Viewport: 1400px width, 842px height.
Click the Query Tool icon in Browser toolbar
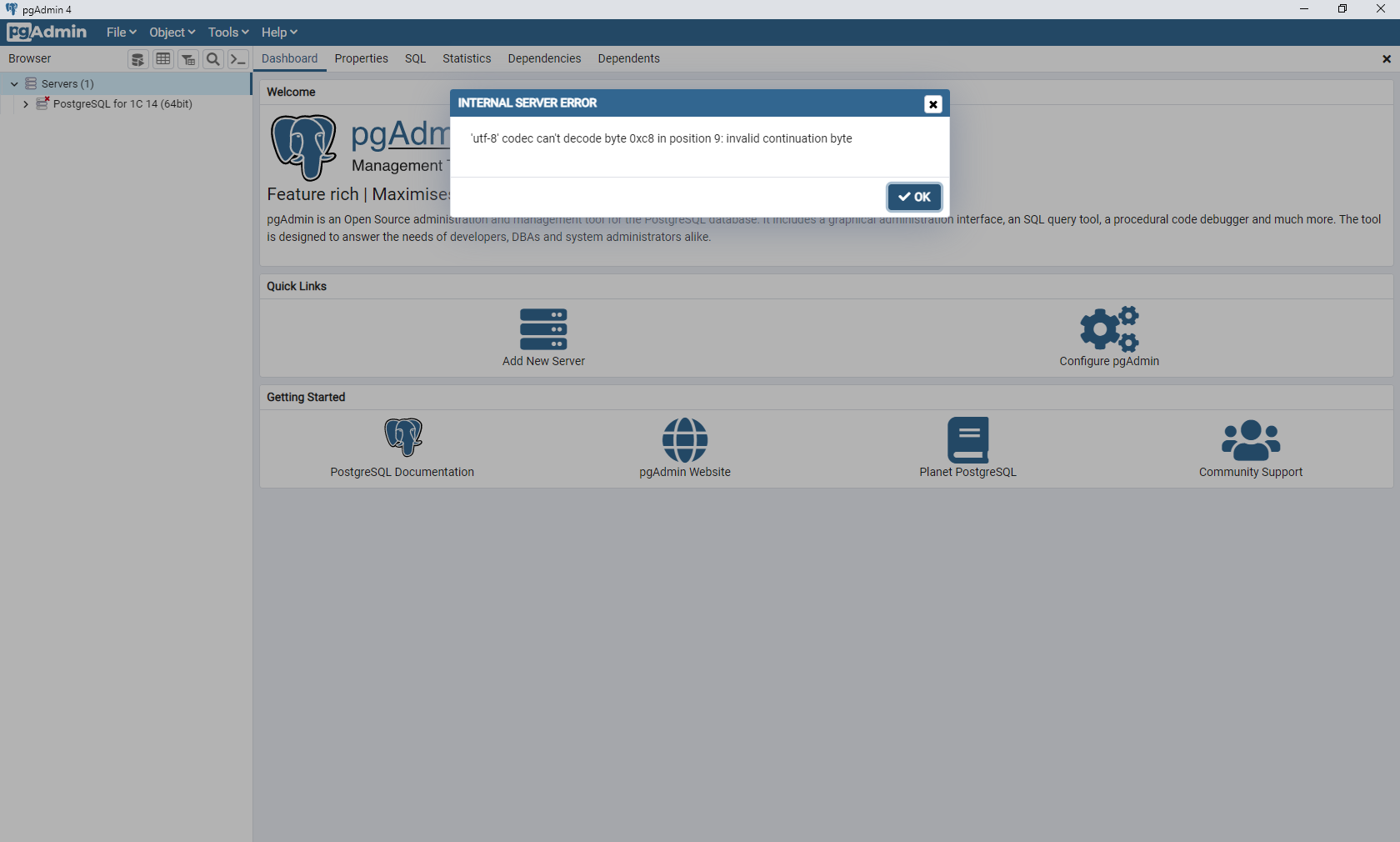pos(138,59)
